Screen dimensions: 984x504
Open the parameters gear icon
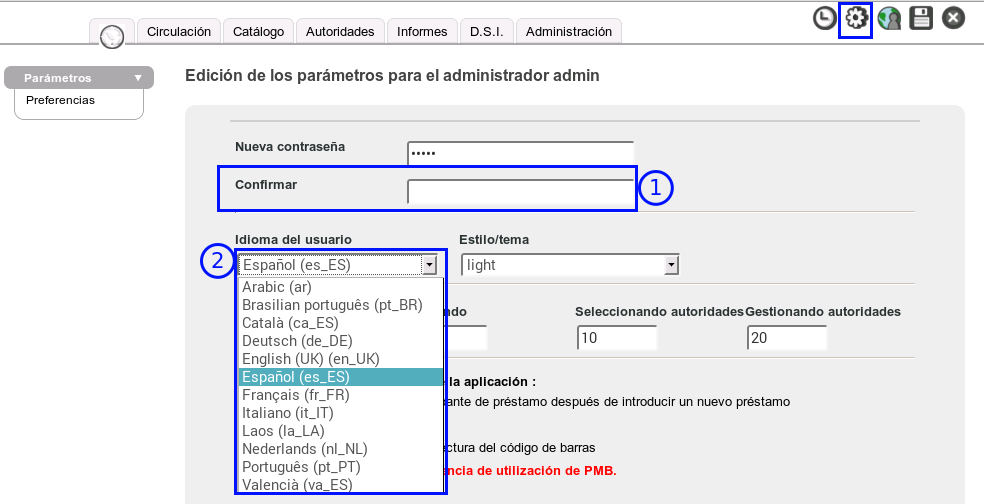coord(856,18)
